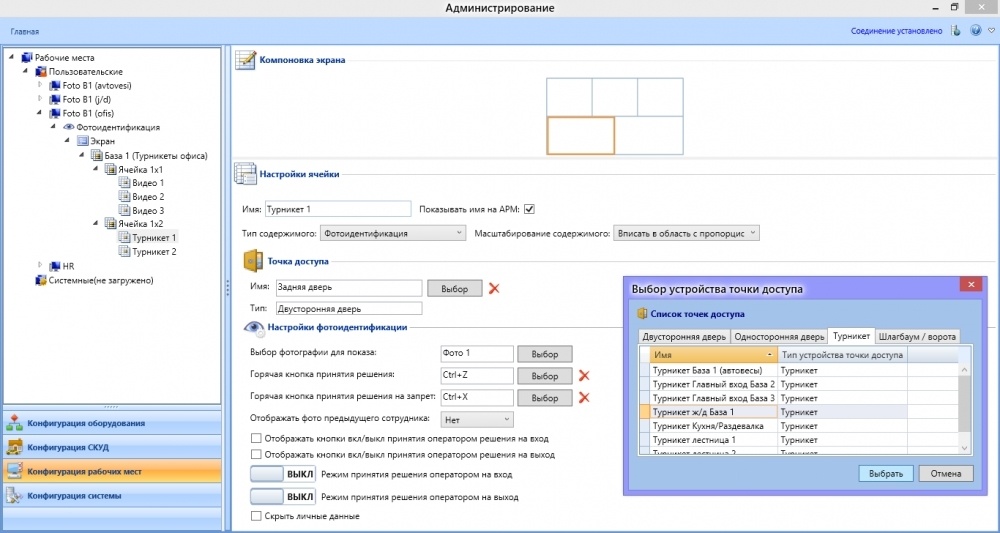
Task: Collapse the Ячейка 1x1 node
Action: (96, 170)
